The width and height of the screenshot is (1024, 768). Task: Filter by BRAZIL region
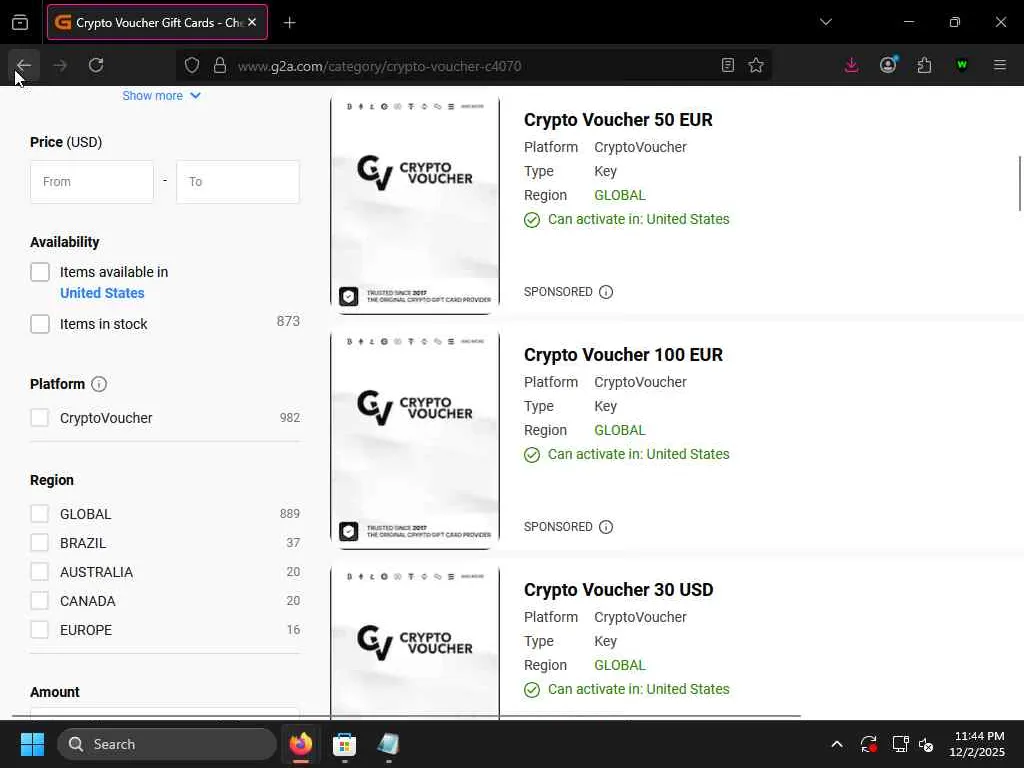40,543
